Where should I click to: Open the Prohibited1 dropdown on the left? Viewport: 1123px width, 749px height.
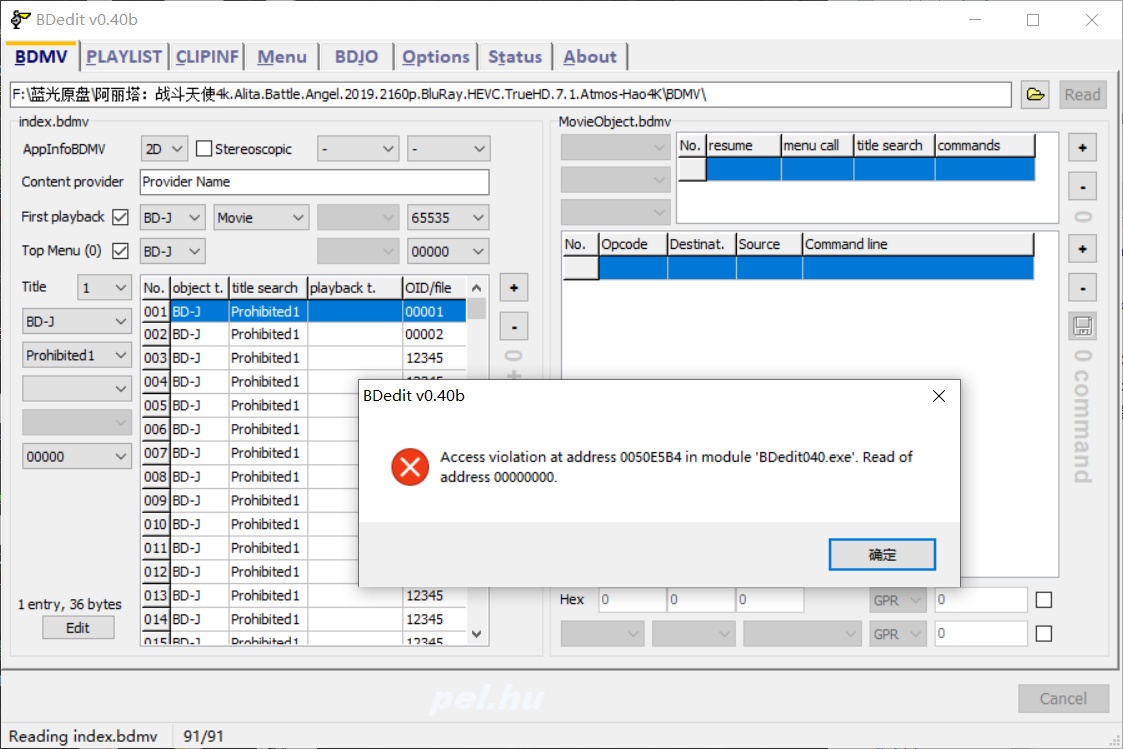tap(77, 355)
